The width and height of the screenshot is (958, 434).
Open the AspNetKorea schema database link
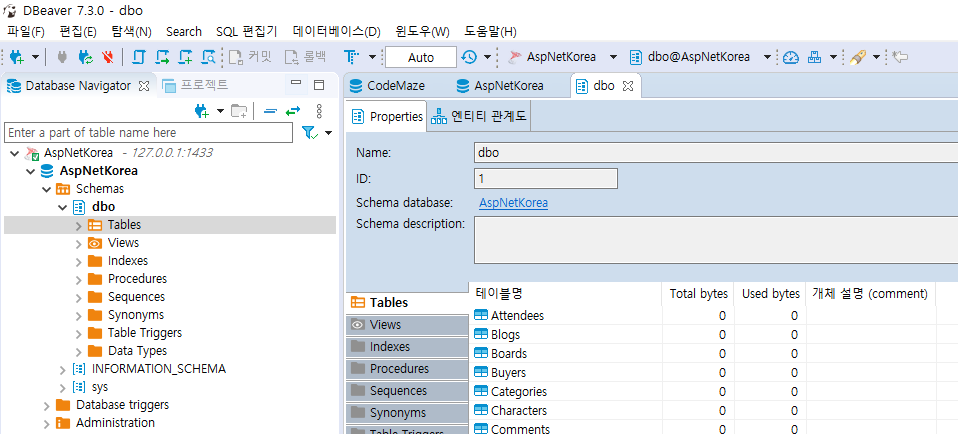[513, 203]
